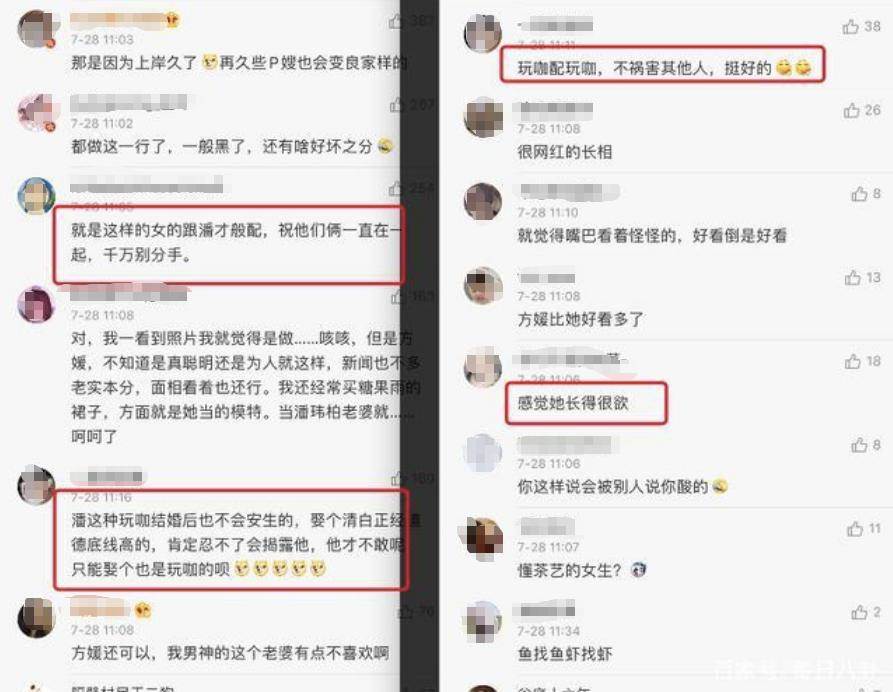This screenshot has height=692, width=893.
Task: Like the '鱼找鱼虾找虾' comment
Action: tap(859, 612)
